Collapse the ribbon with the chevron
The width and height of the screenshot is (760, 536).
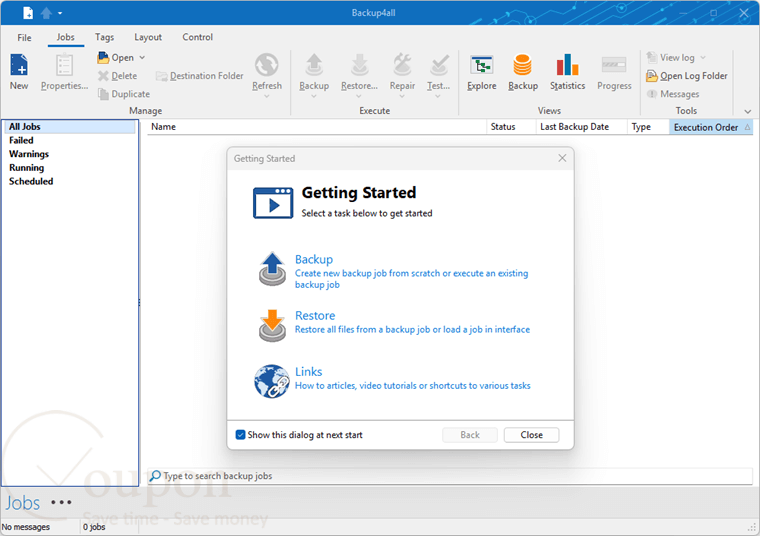(748, 111)
